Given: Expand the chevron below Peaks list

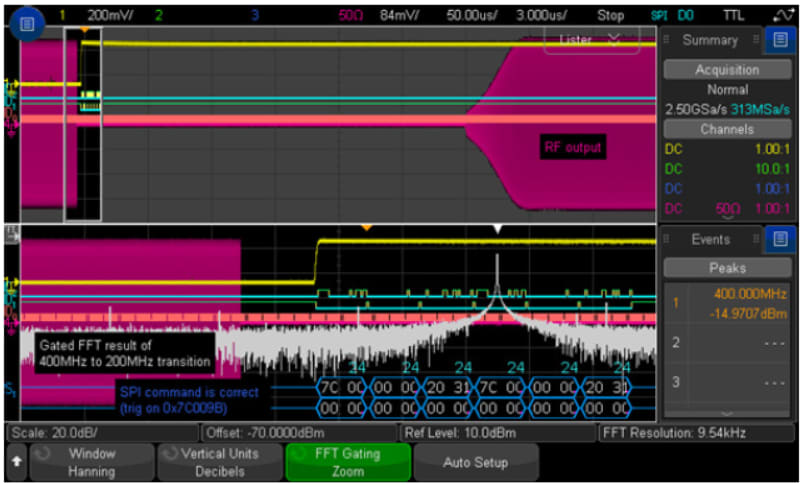Looking at the screenshot, I should [x=727, y=413].
